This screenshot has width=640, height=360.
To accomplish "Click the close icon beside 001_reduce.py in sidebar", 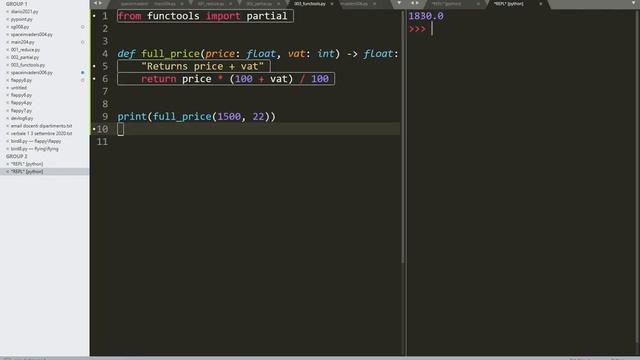I will 7,50.
